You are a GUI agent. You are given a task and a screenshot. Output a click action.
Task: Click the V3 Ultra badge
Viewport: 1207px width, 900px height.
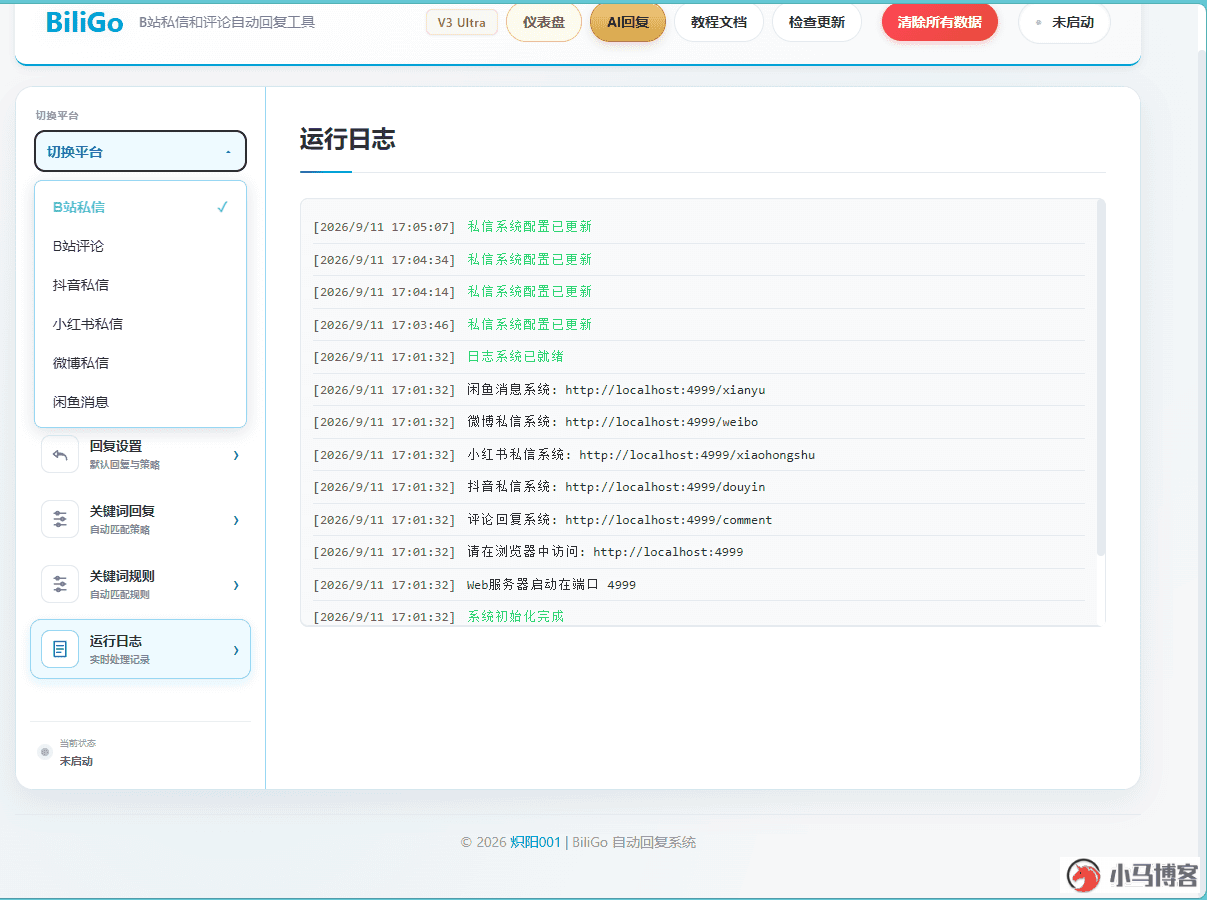462,22
